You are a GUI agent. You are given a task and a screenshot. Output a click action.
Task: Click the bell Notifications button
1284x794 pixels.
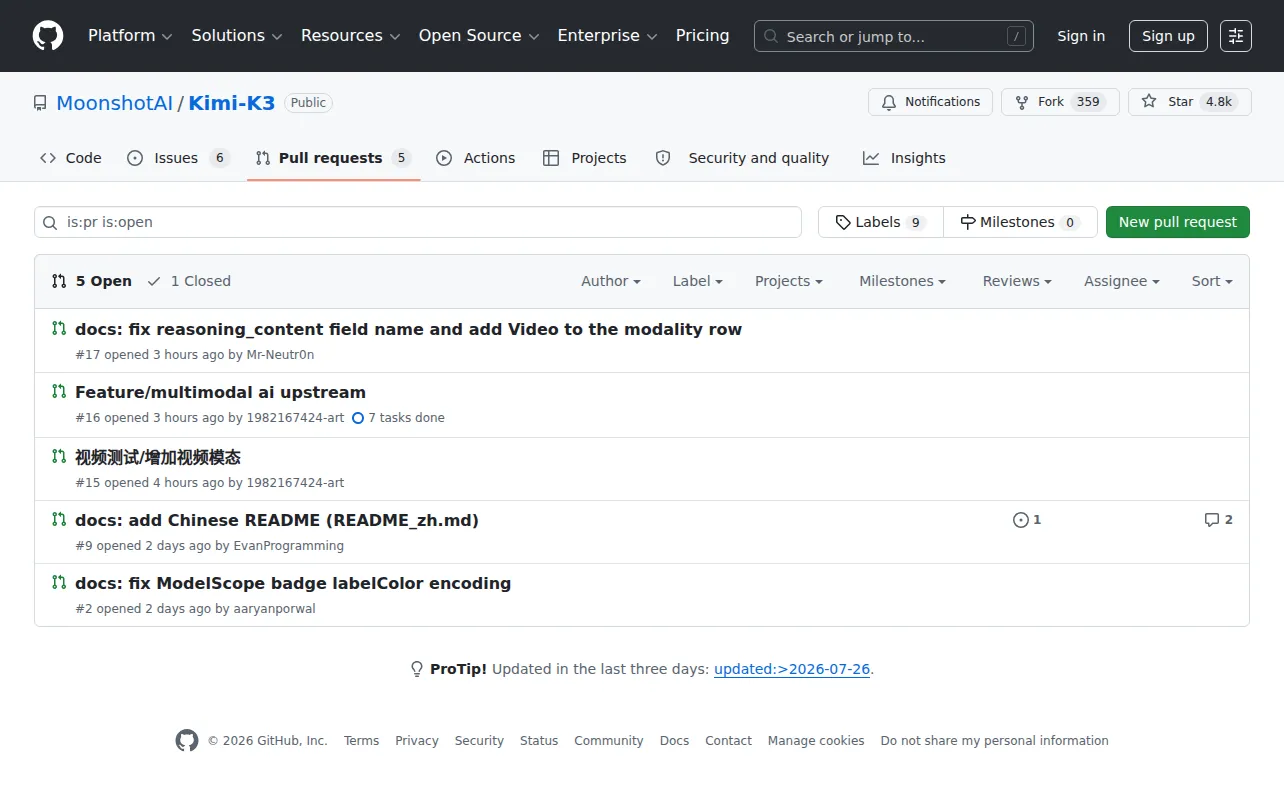[x=931, y=102]
